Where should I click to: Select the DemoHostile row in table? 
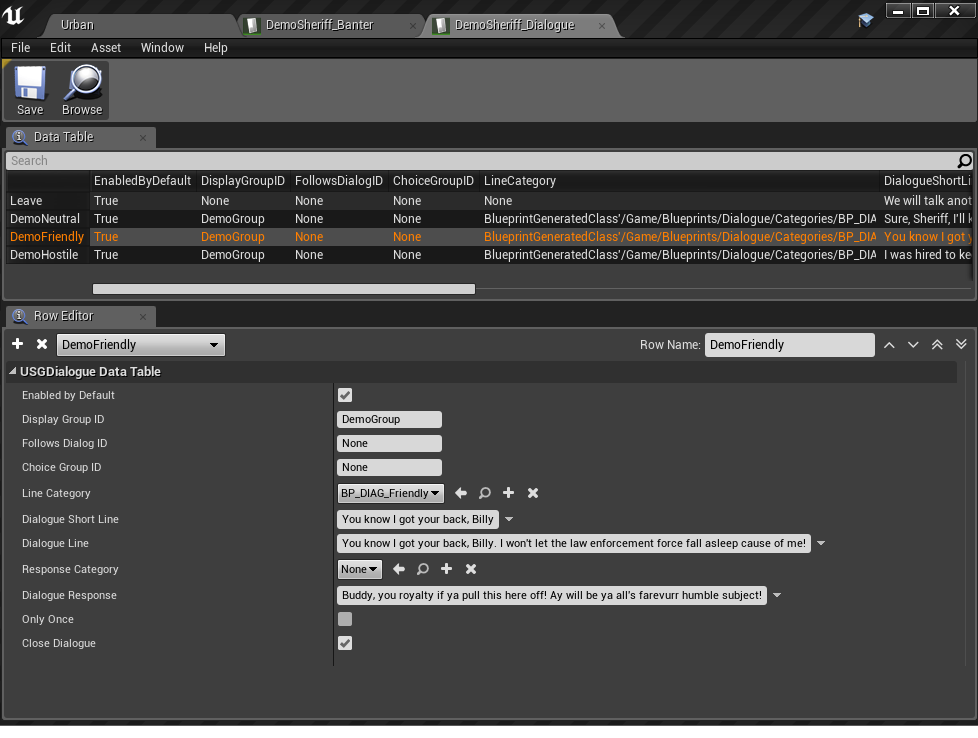tap(489, 255)
